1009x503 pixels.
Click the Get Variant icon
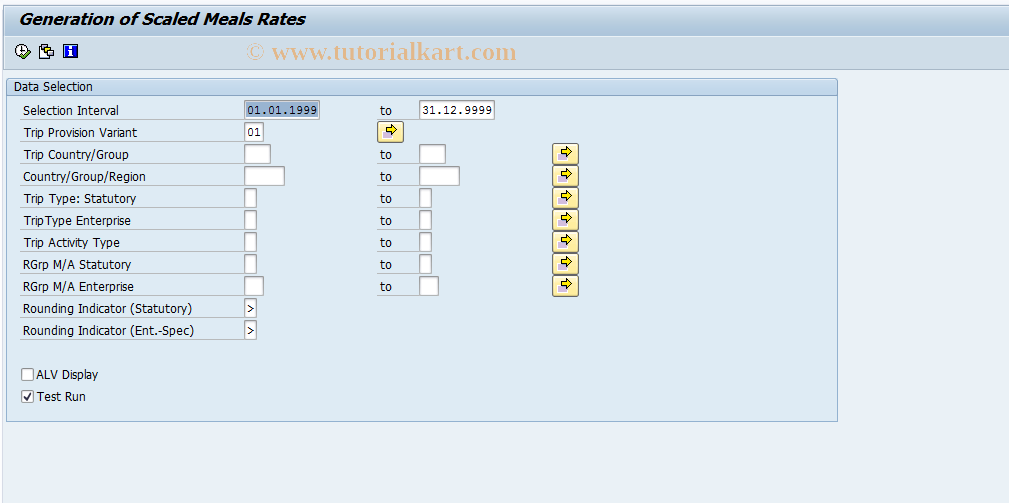(46, 51)
